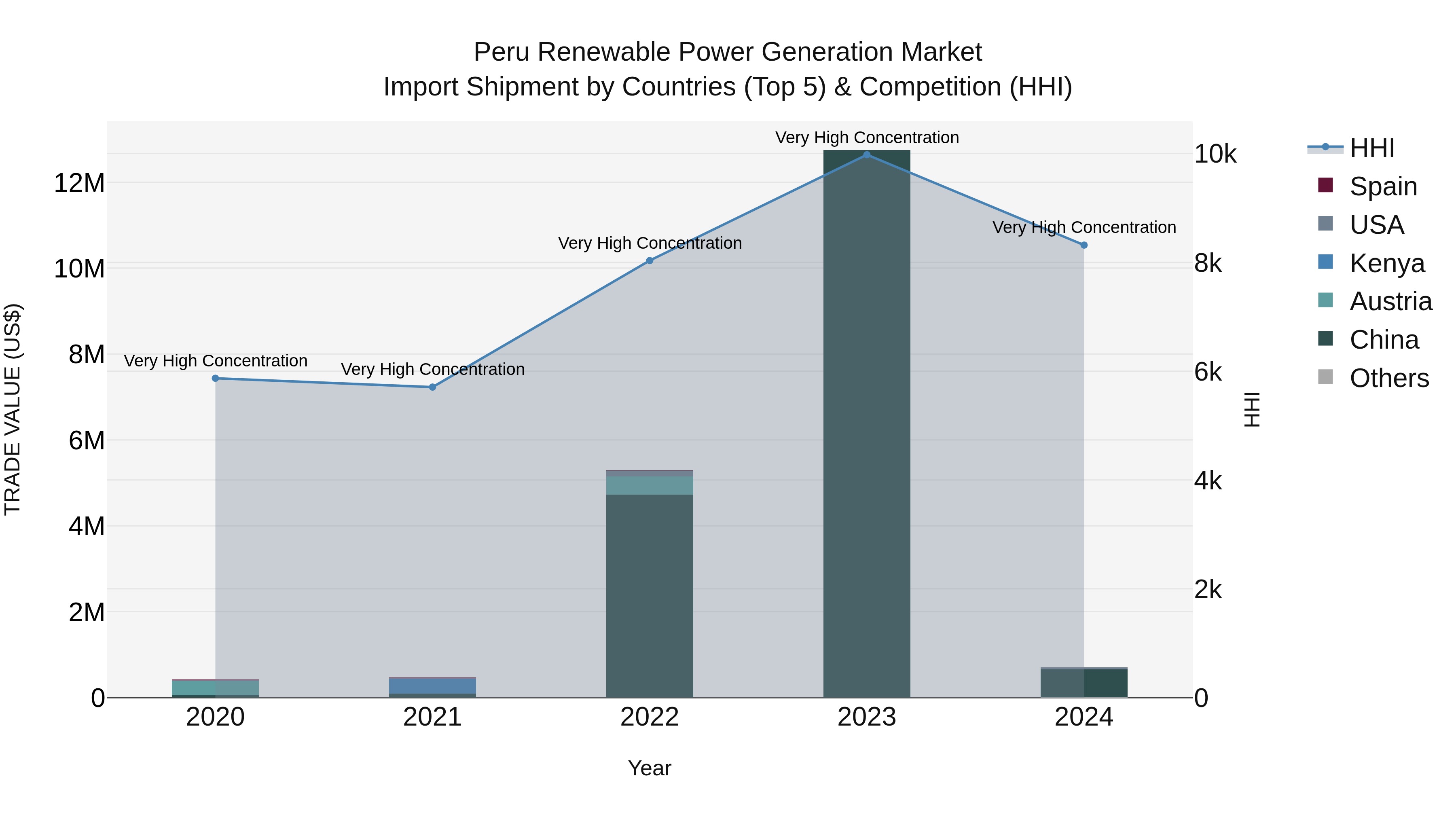Click the rotated HHI right axis title

(x=1252, y=409)
